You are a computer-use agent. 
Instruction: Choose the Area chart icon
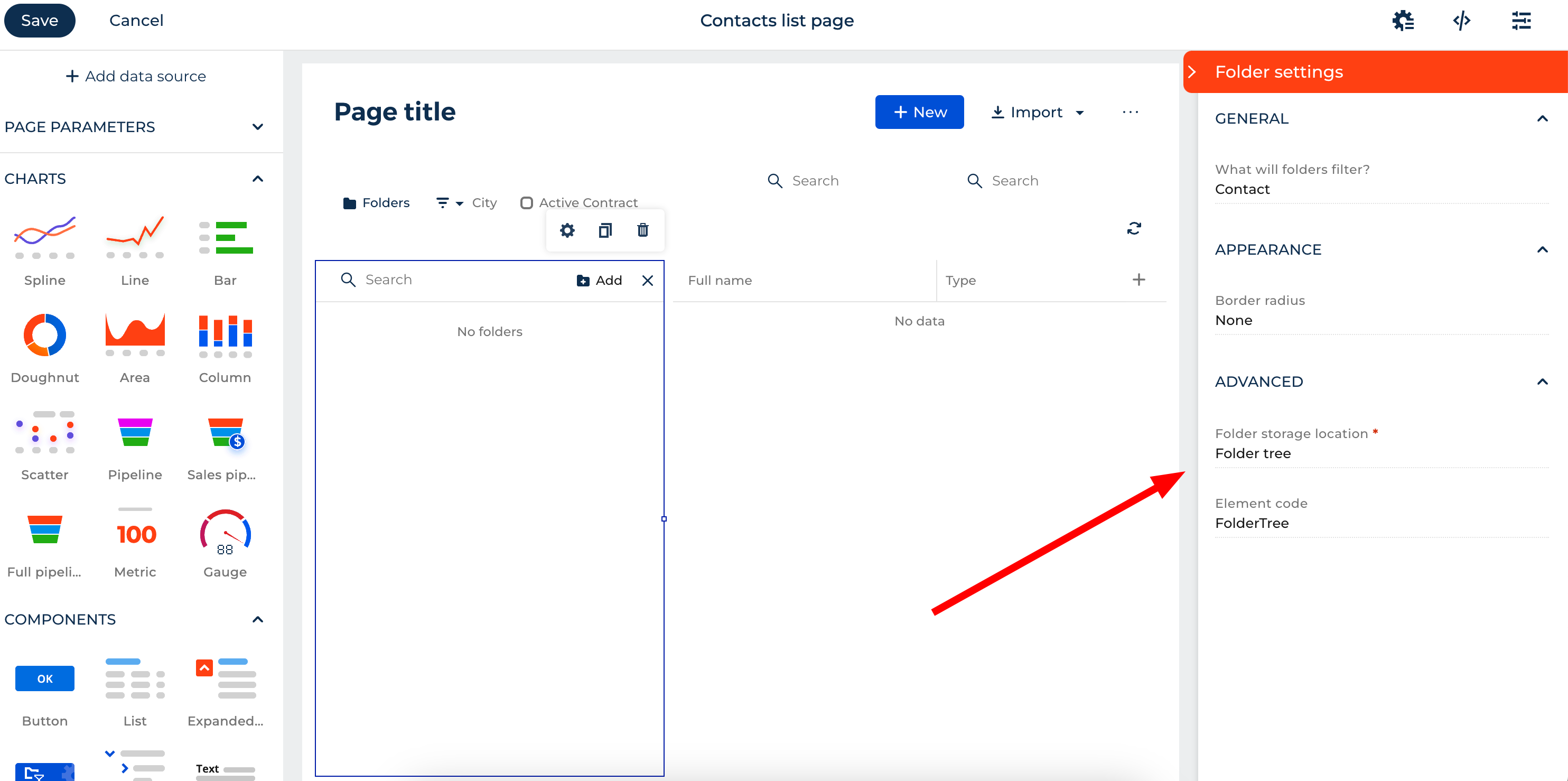(x=135, y=335)
